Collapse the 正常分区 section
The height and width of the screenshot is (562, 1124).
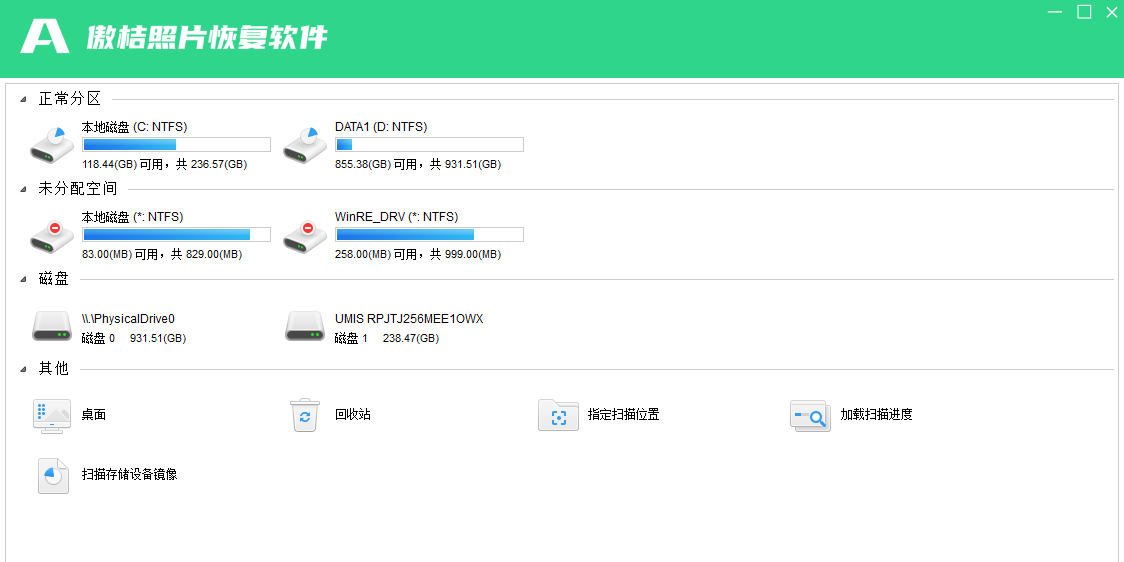[24, 100]
